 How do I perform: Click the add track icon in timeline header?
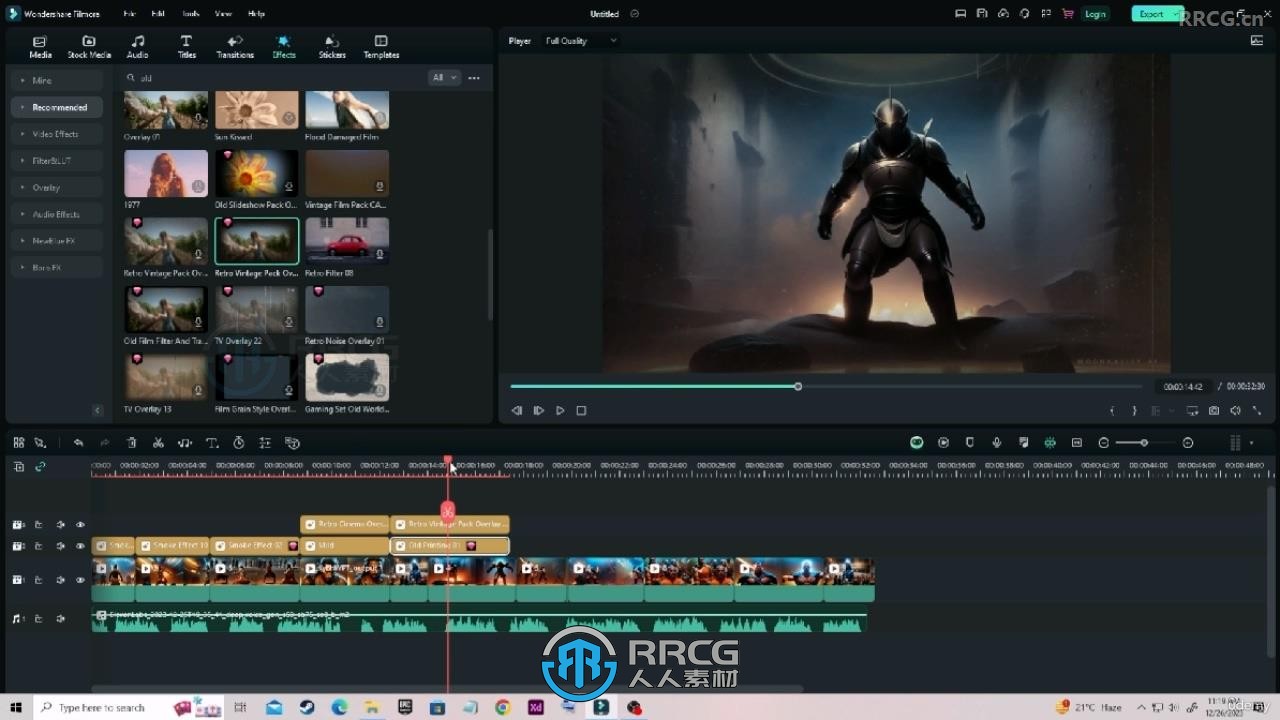[x=18, y=466]
